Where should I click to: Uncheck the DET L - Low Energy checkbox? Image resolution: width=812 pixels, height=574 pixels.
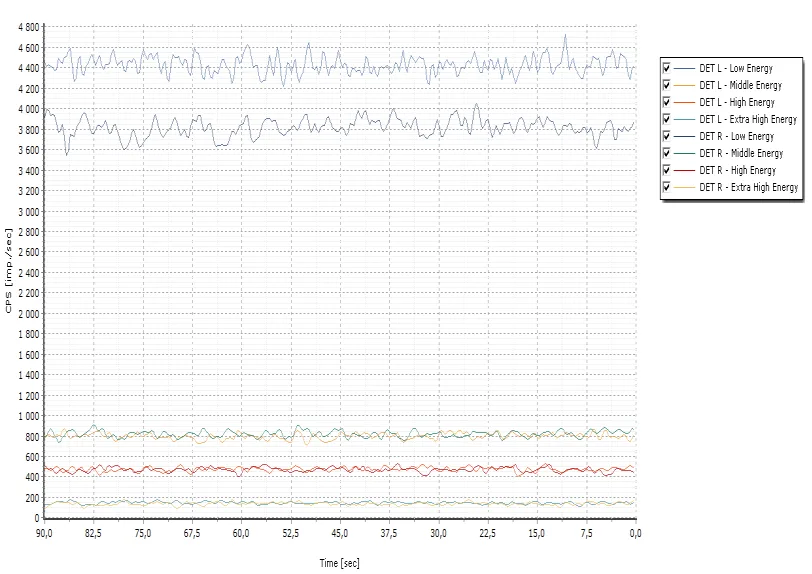(x=666, y=68)
